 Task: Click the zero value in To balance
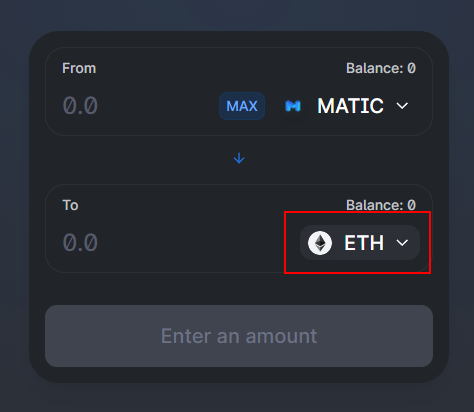(411, 205)
